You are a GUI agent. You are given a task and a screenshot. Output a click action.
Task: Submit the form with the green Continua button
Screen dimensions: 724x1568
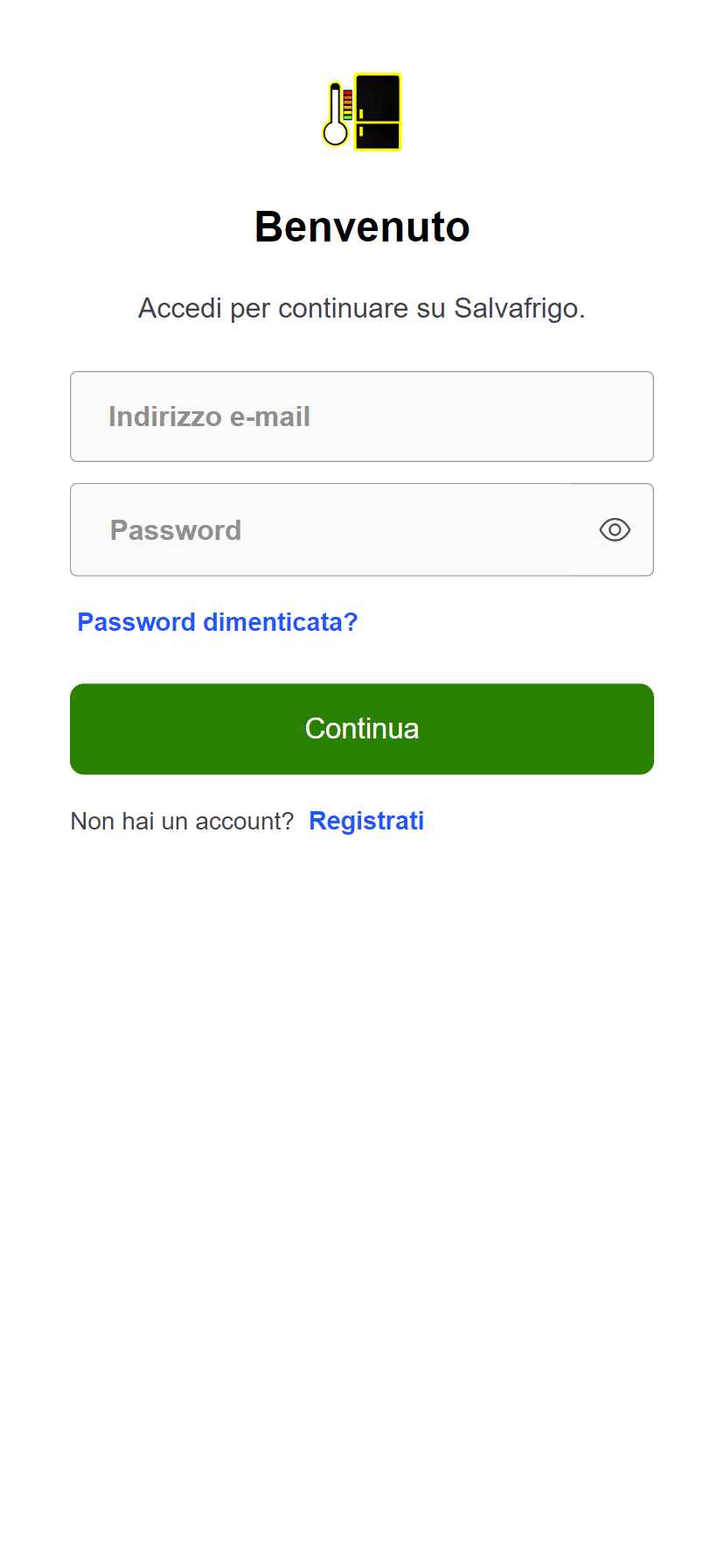[362, 729]
